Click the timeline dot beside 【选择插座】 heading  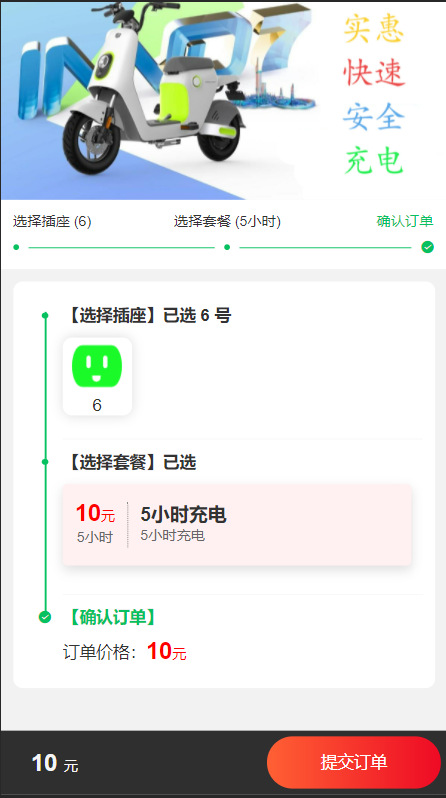(45, 316)
